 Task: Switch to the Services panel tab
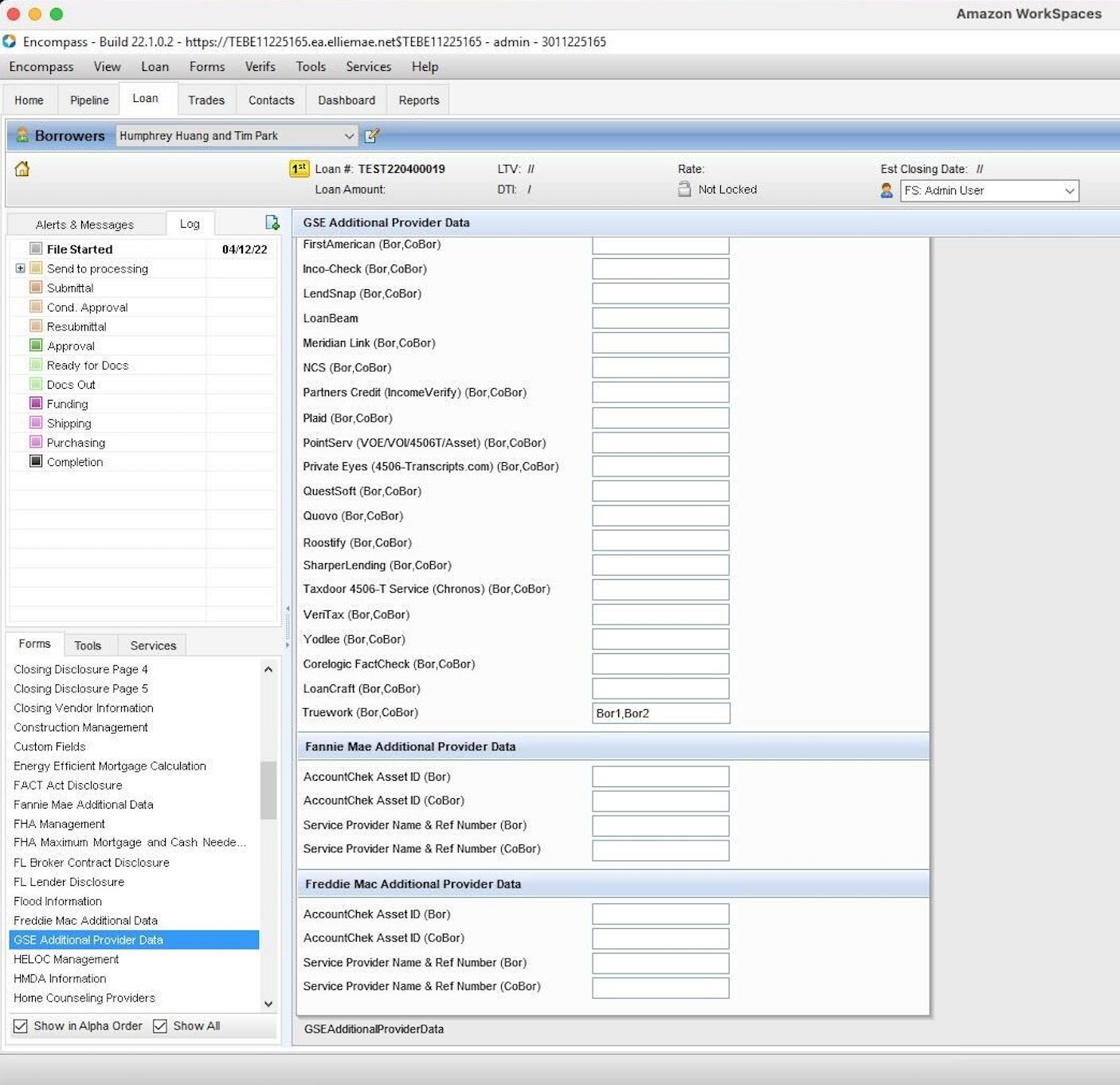point(153,645)
